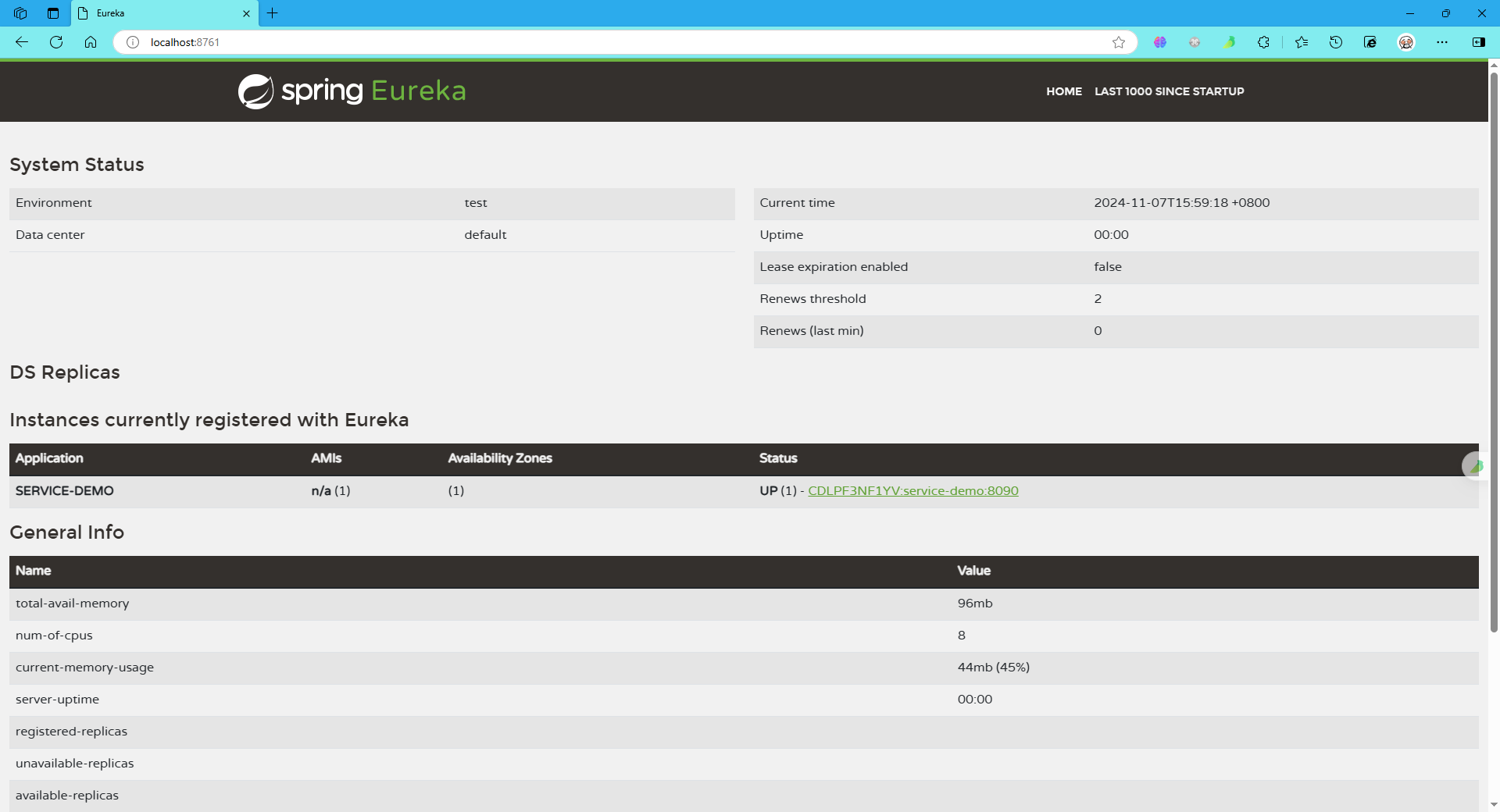Click the n/a (1) AMIs cell
Image resolution: width=1500 pixels, height=812 pixels.
(x=330, y=490)
